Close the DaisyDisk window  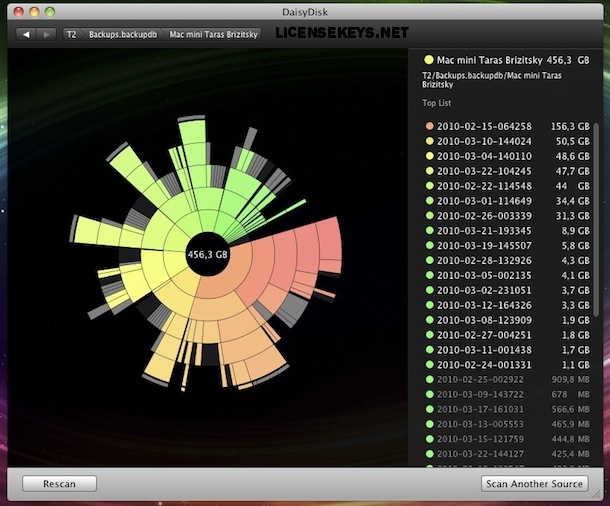click(x=18, y=12)
